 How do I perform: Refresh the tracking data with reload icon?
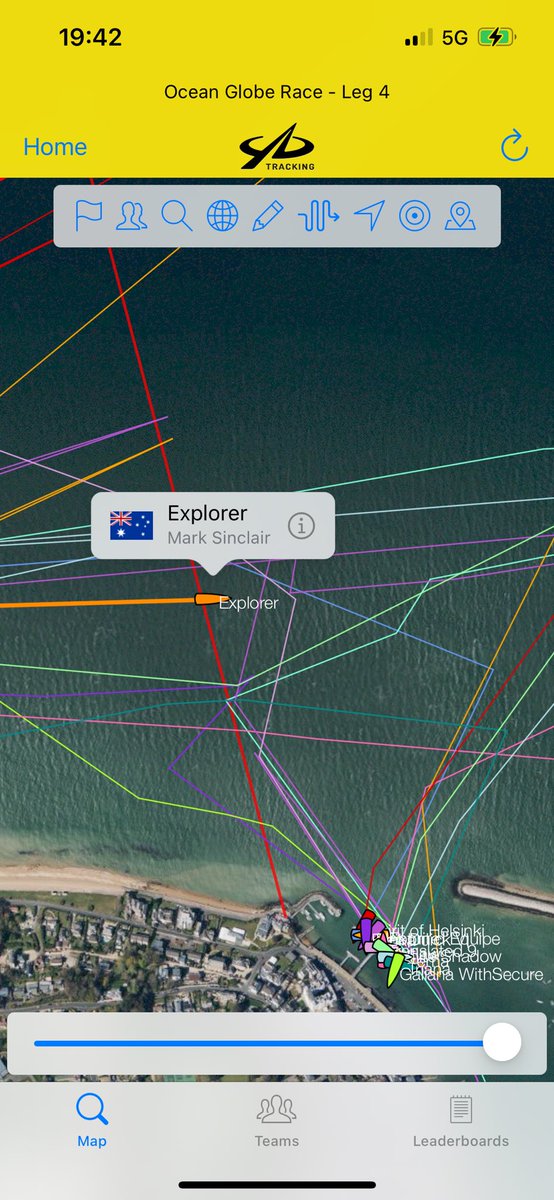click(x=513, y=147)
